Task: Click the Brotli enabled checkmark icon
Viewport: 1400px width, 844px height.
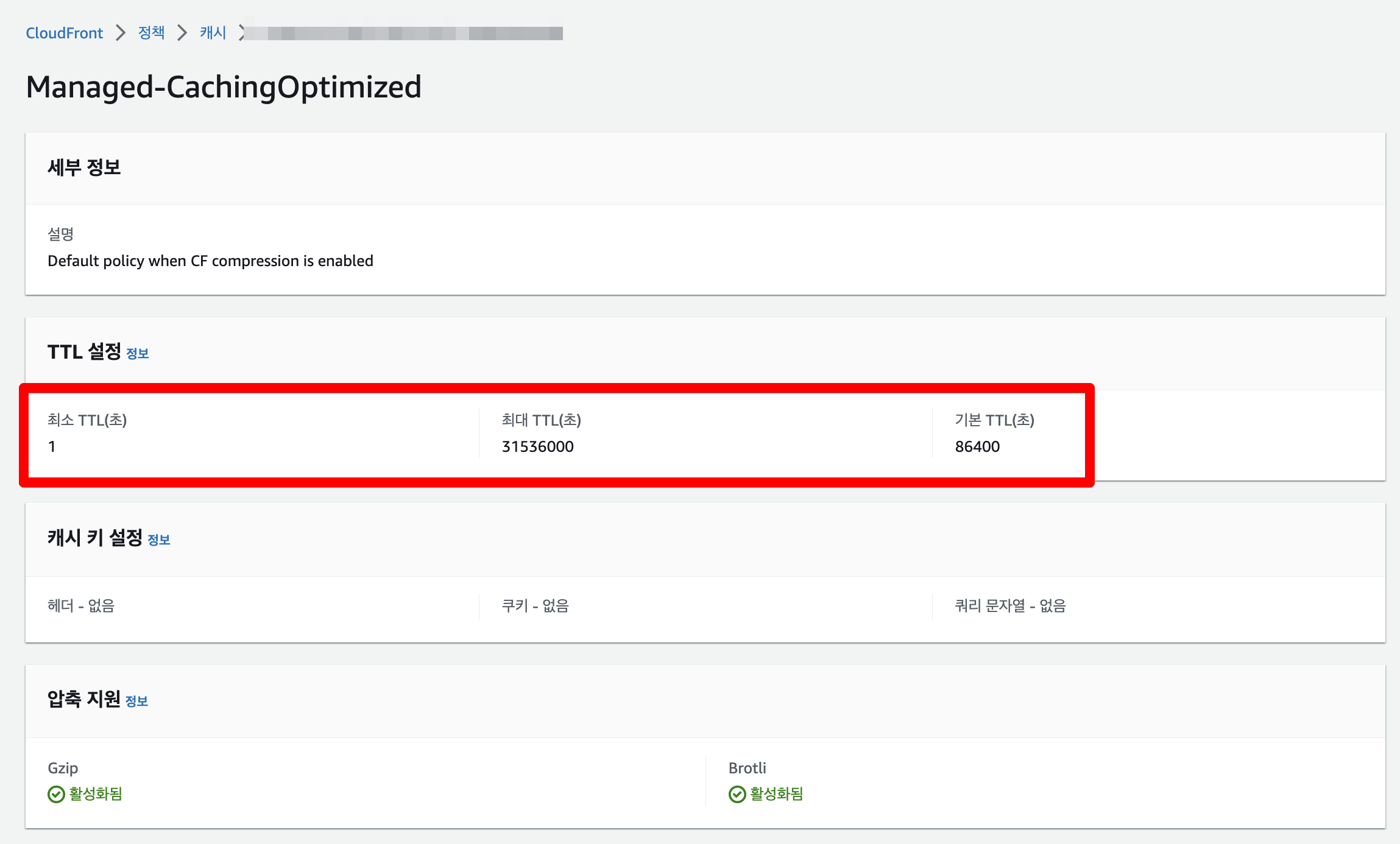Action: point(737,794)
